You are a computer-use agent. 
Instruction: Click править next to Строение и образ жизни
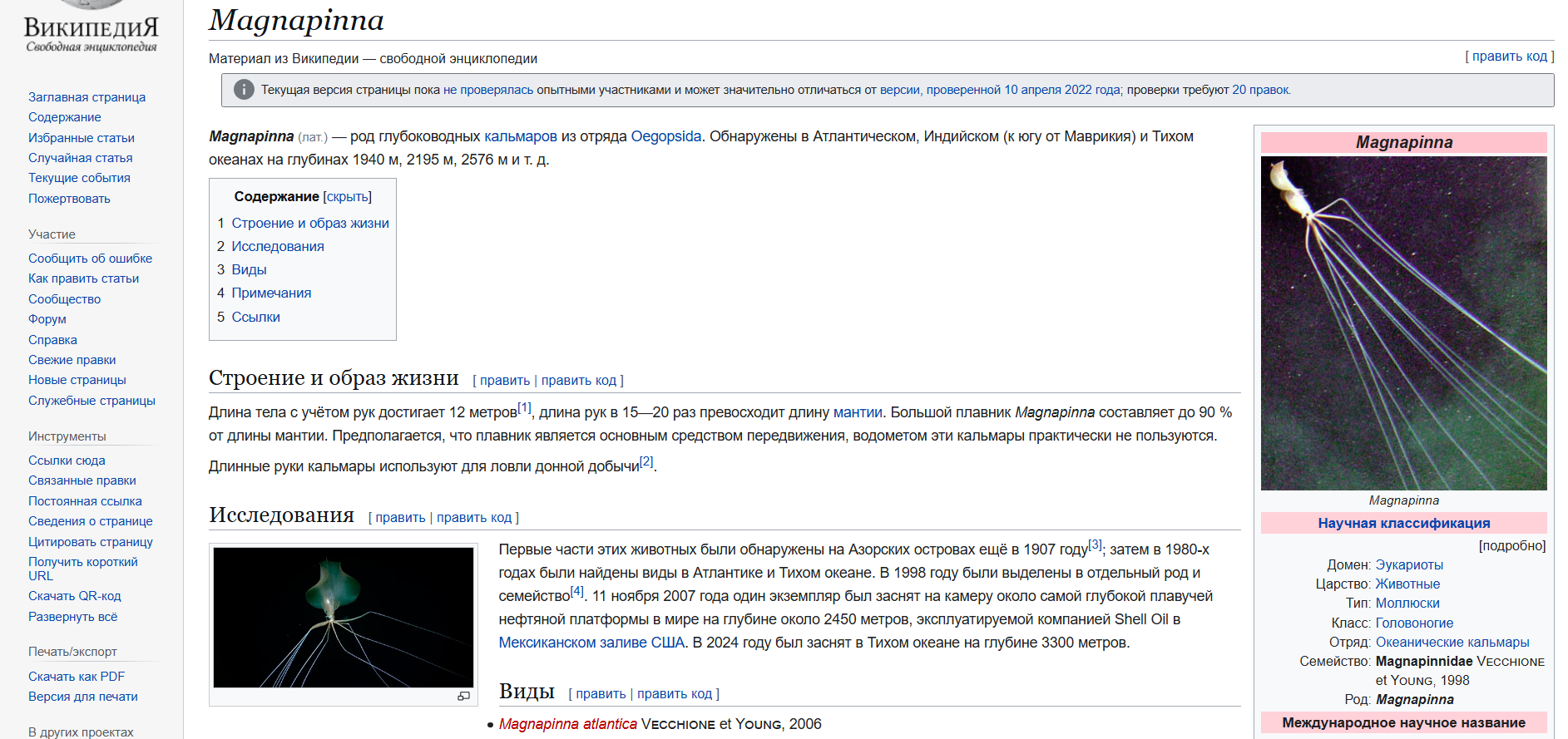click(505, 380)
